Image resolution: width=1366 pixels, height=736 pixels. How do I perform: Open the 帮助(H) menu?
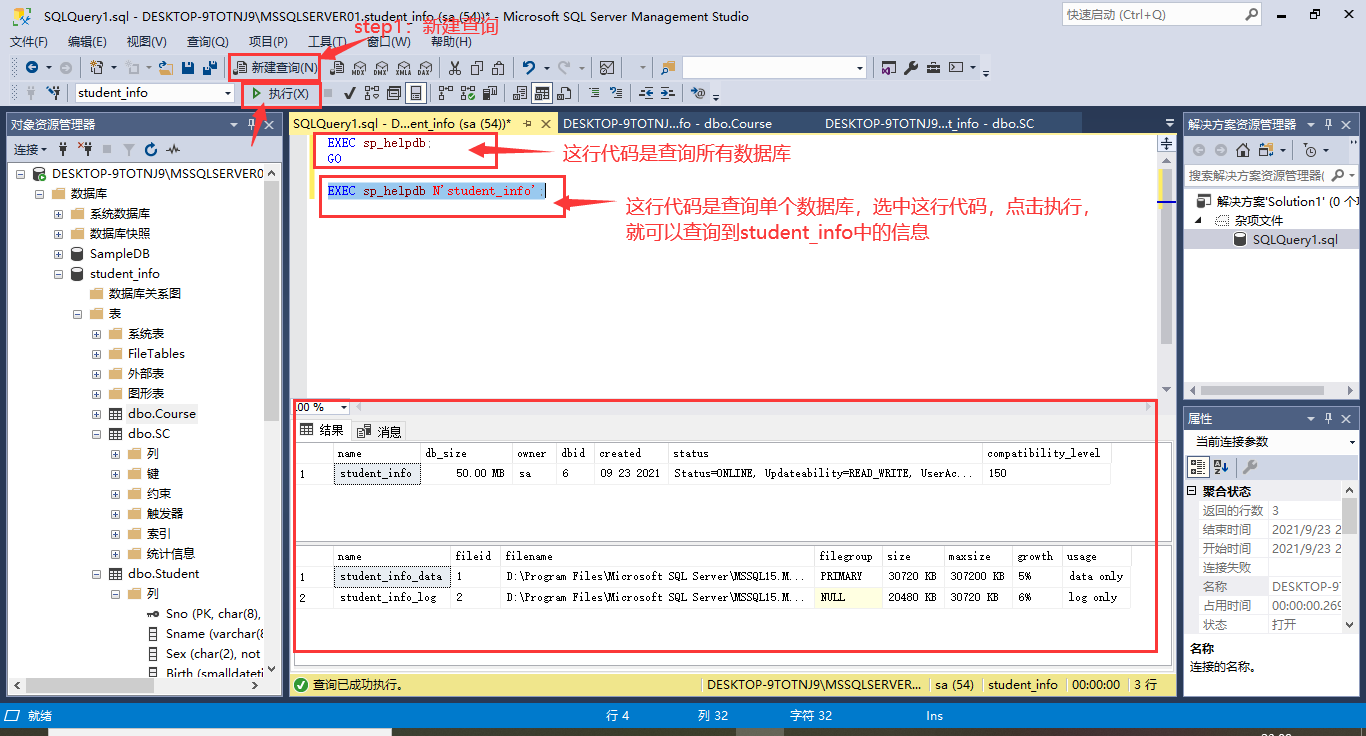click(x=452, y=41)
